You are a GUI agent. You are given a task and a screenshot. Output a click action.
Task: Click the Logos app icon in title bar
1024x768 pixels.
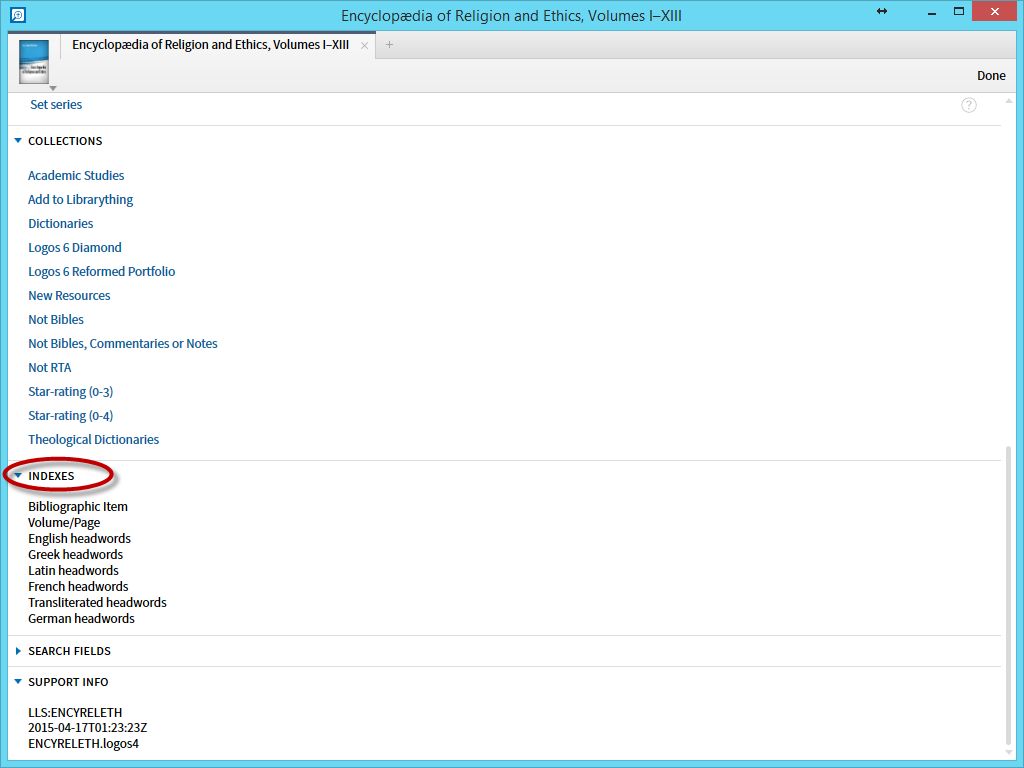[18, 14]
